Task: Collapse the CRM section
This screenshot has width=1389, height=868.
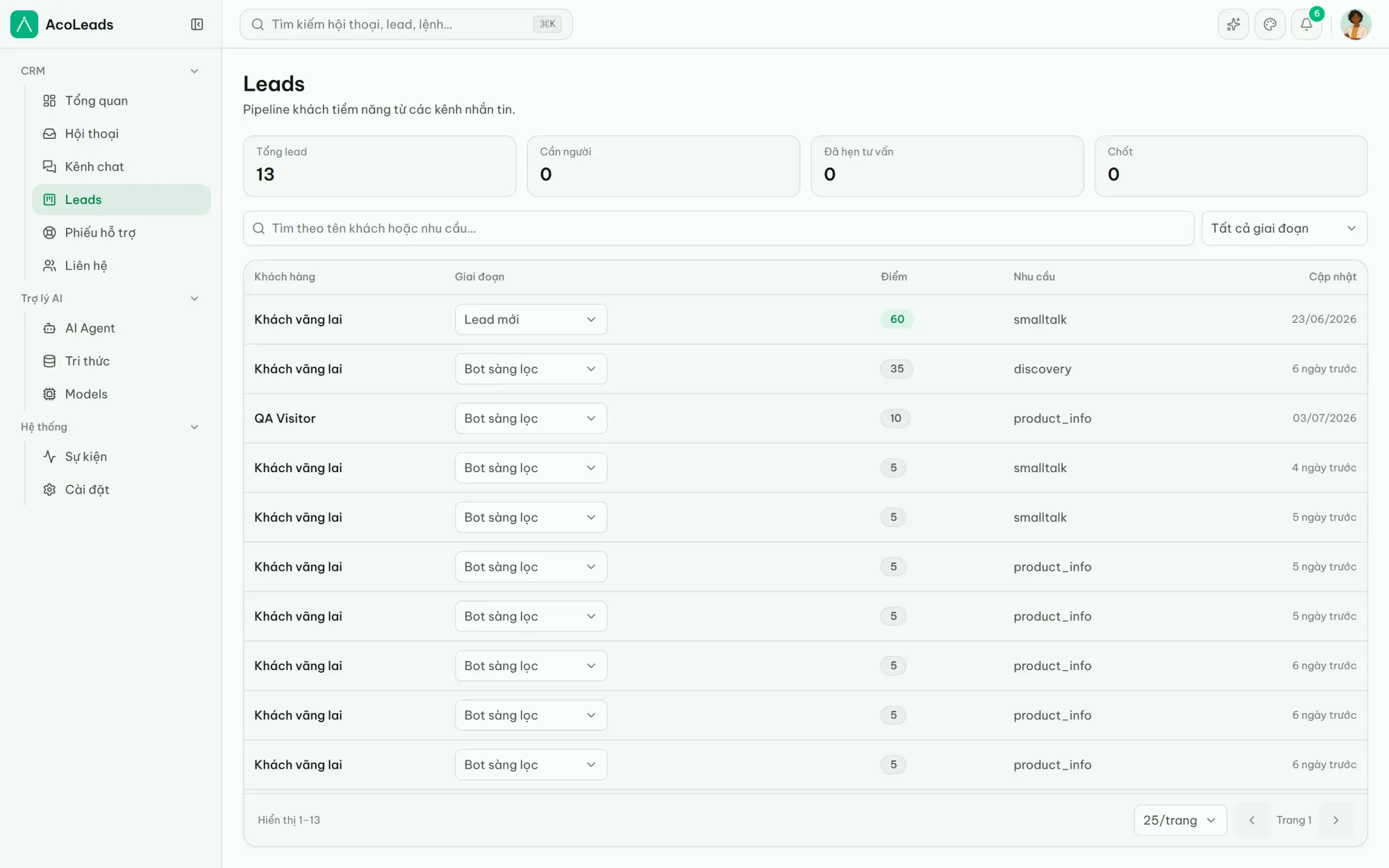Action: [x=194, y=71]
